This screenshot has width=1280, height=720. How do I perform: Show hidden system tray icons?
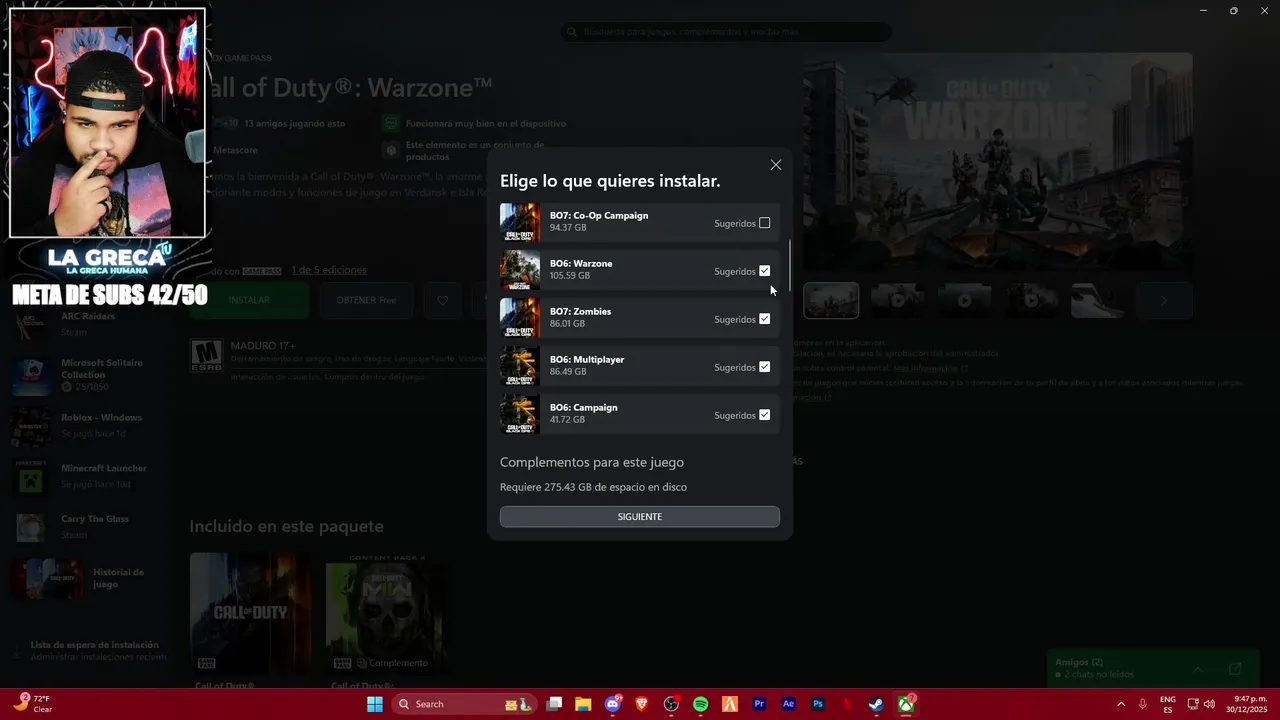[1121, 704]
